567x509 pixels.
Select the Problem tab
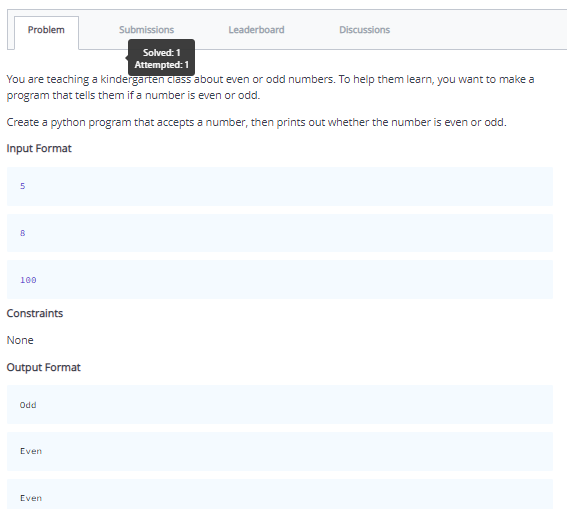(46, 30)
